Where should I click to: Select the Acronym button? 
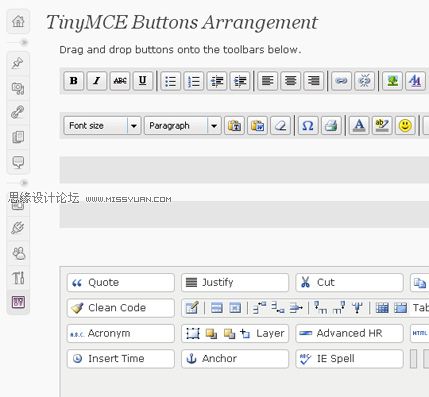[121, 333]
